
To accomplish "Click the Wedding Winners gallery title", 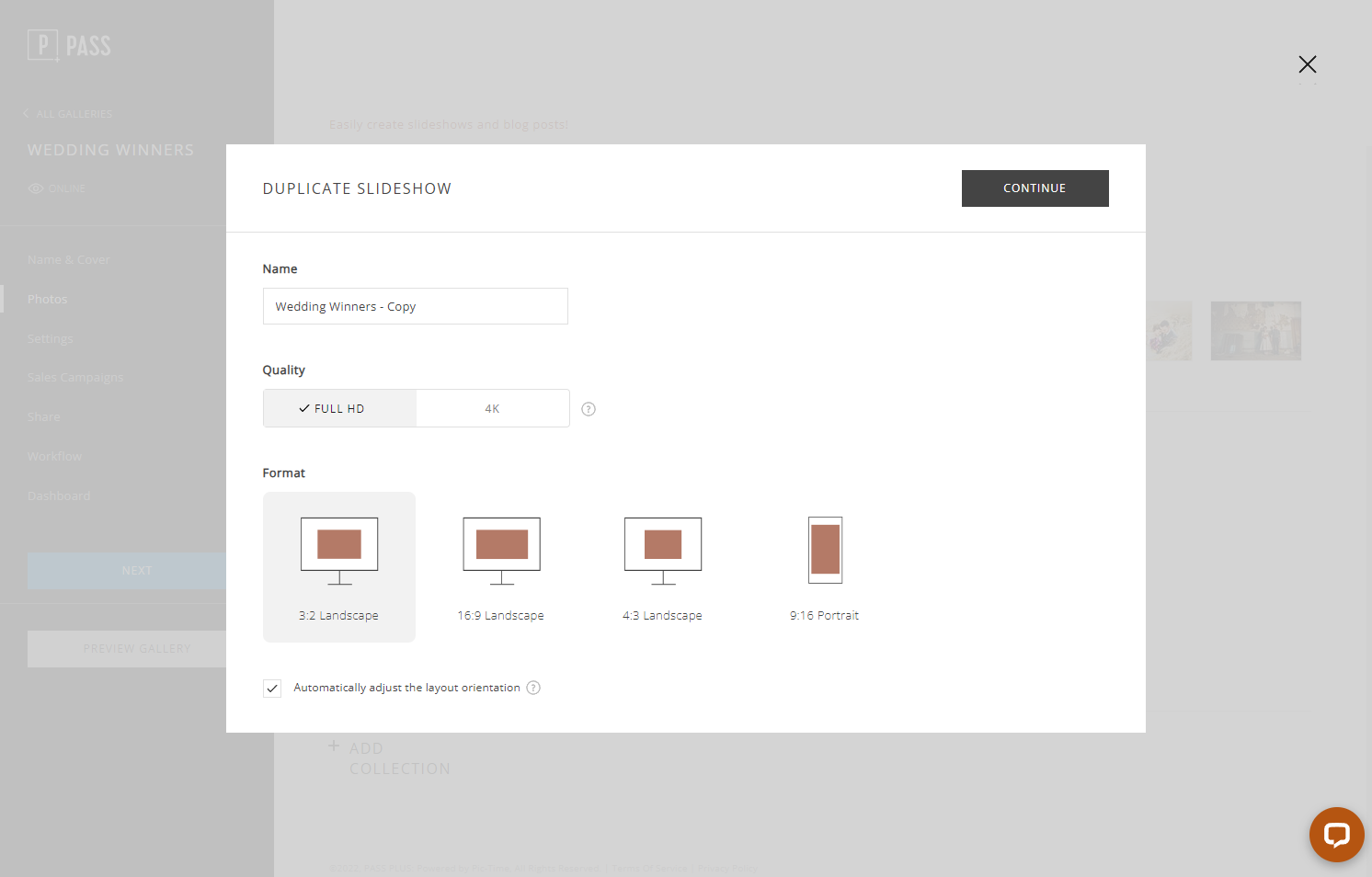I will (111, 150).
